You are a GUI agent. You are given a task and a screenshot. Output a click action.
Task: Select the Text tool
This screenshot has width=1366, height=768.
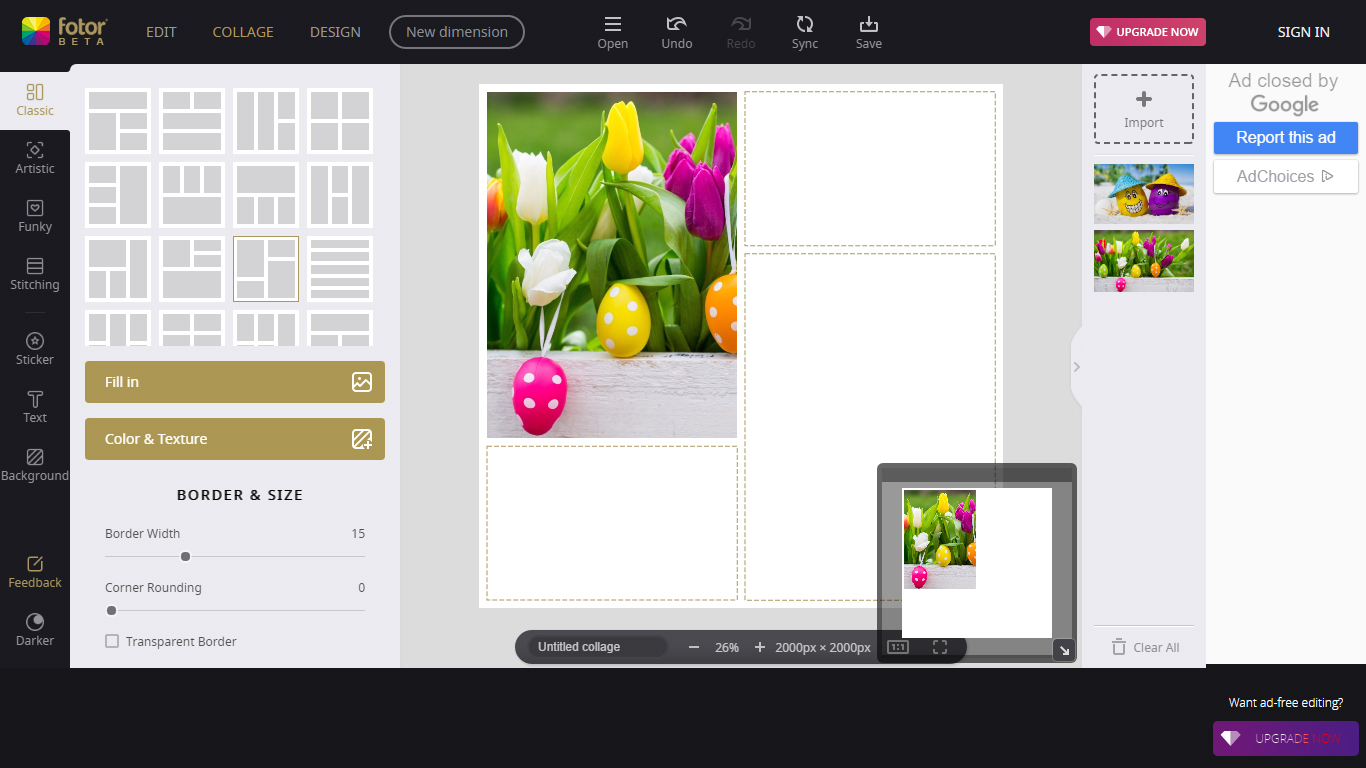(35, 407)
